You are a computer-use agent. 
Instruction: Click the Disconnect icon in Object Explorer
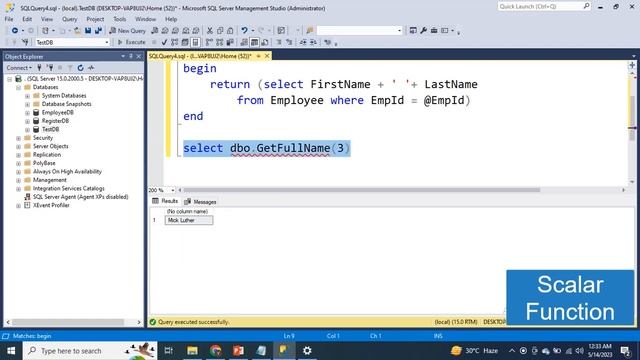[x=50, y=68]
